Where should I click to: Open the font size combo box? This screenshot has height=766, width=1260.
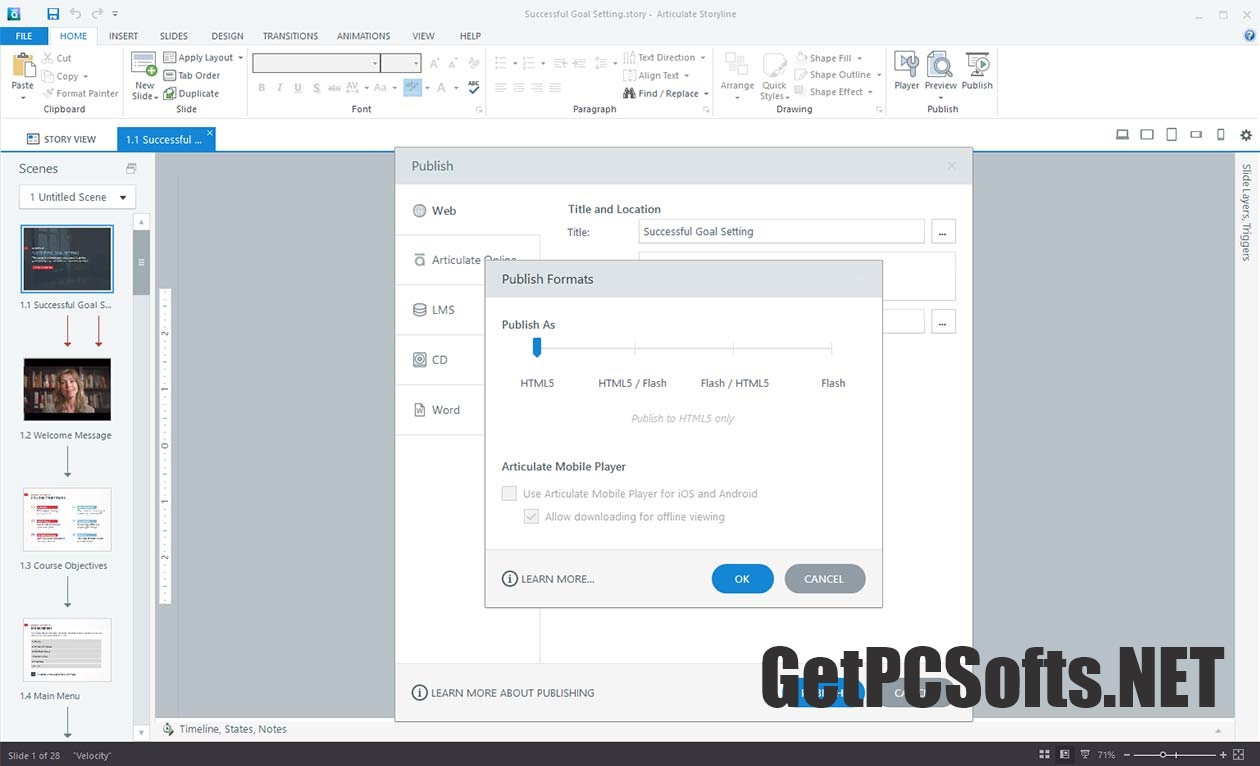(401, 63)
